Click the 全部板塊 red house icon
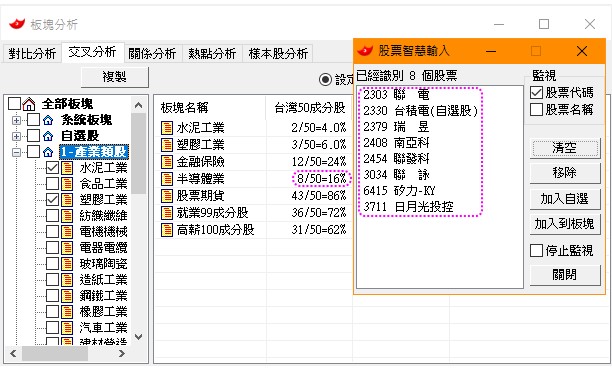This screenshot has height=369, width=612. tap(29, 104)
